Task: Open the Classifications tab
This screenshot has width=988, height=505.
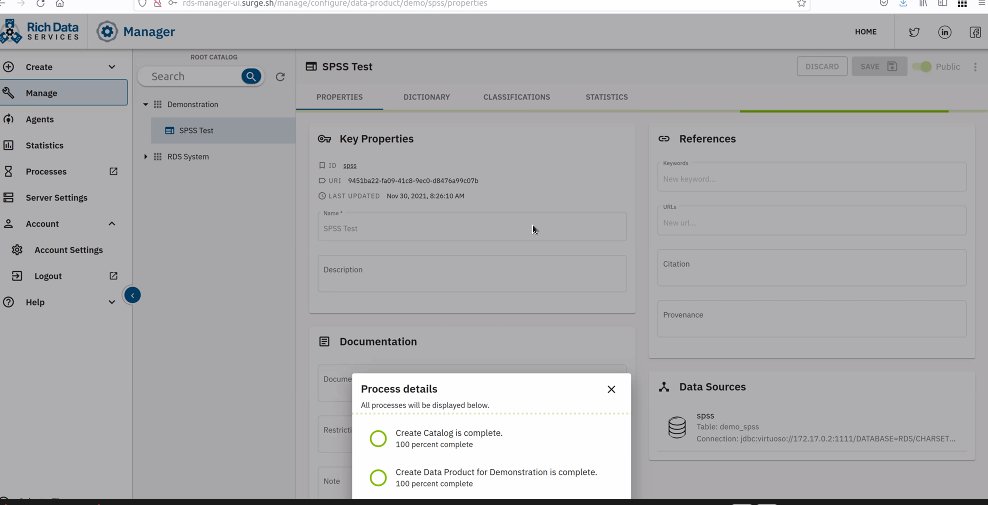Action: 517,97
